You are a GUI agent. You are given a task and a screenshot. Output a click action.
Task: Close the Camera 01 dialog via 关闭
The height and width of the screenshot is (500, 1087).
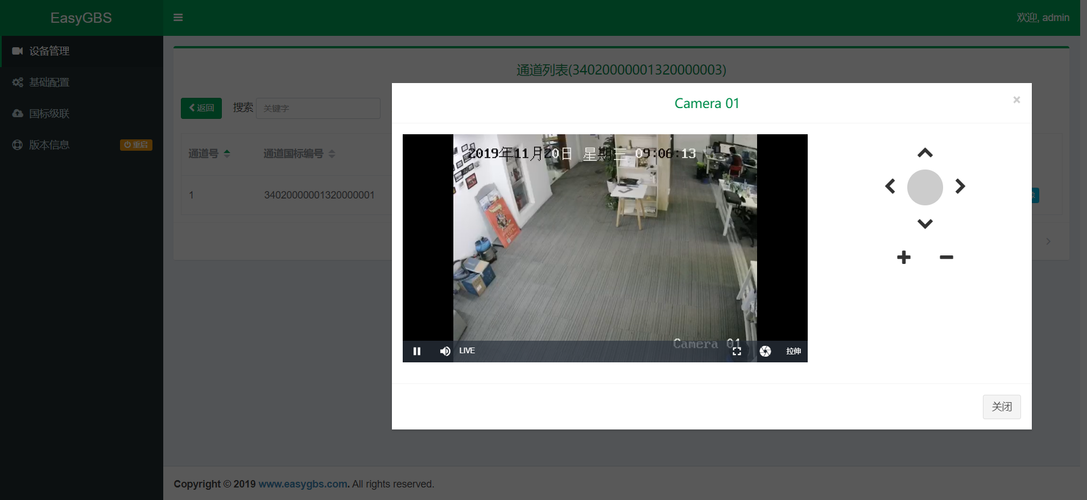pos(1002,406)
